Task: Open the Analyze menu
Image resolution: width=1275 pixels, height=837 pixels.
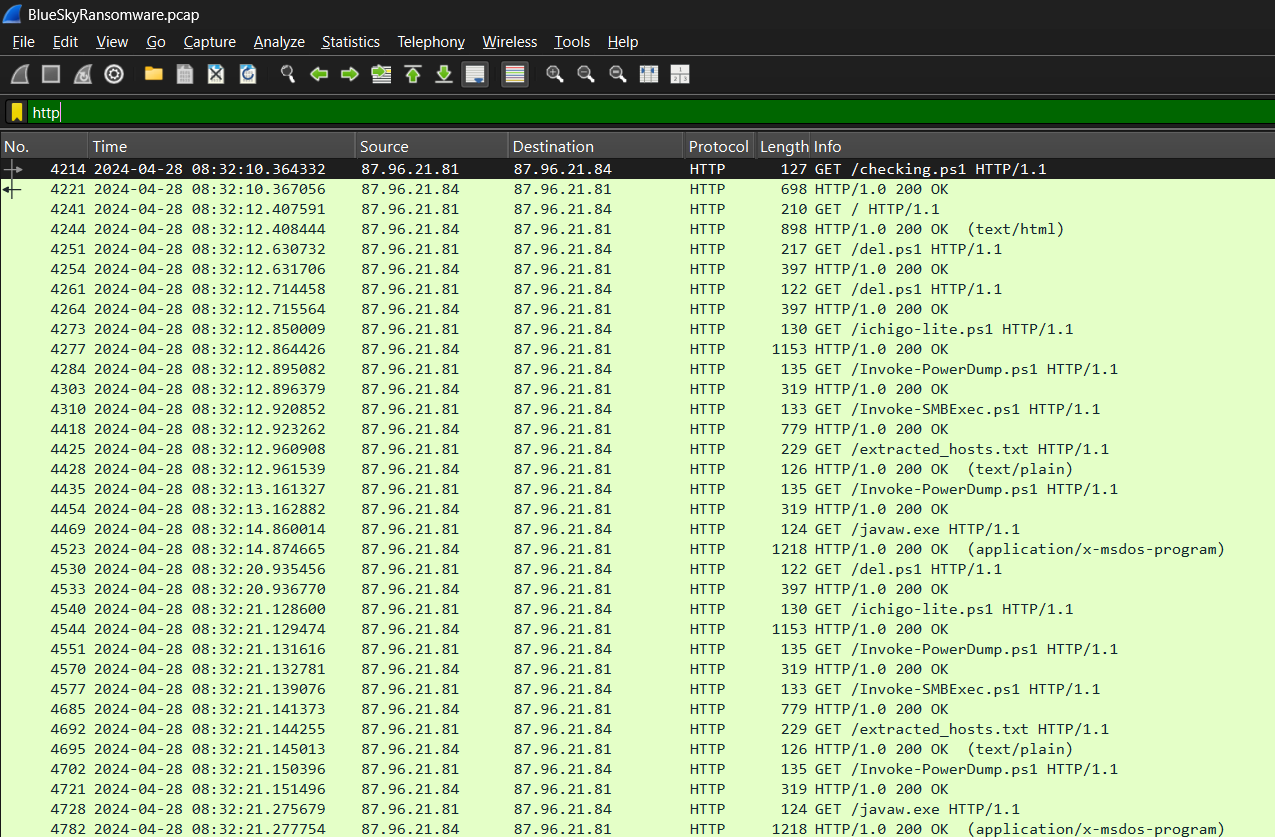Action: pyautogui.click(x=279, y=42)
